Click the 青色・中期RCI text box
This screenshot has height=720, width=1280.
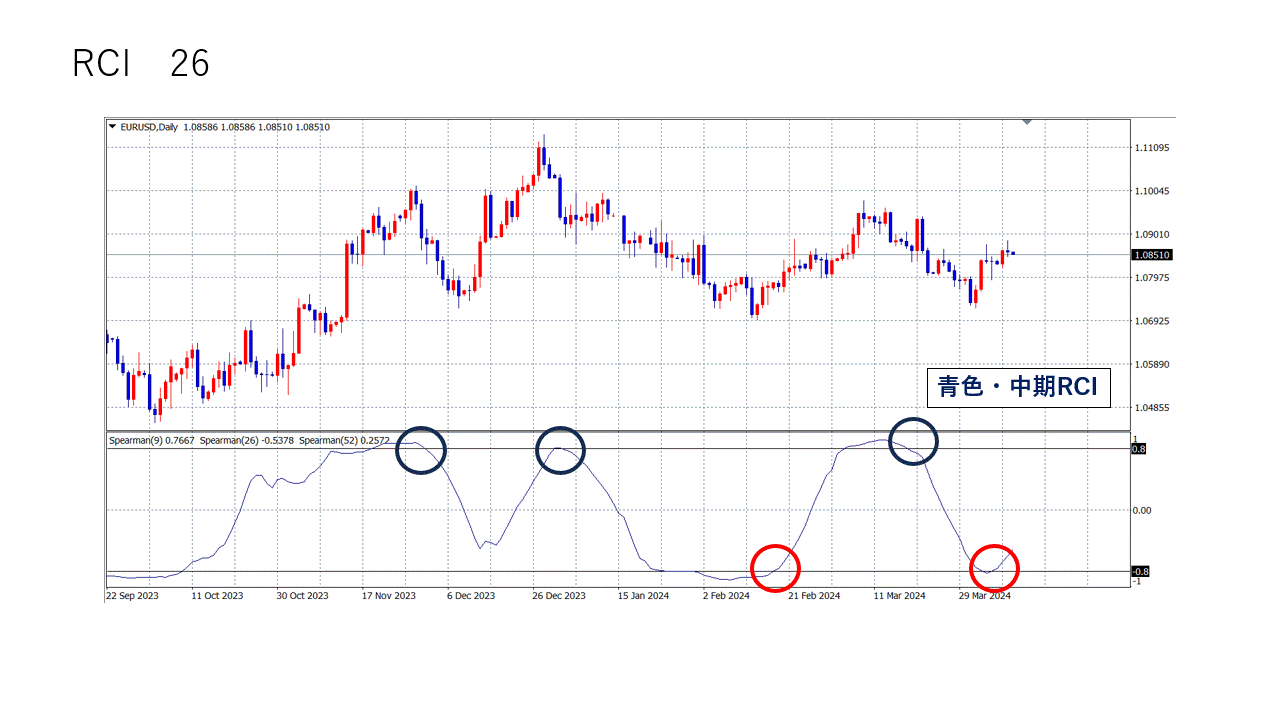coord(1018,387)
